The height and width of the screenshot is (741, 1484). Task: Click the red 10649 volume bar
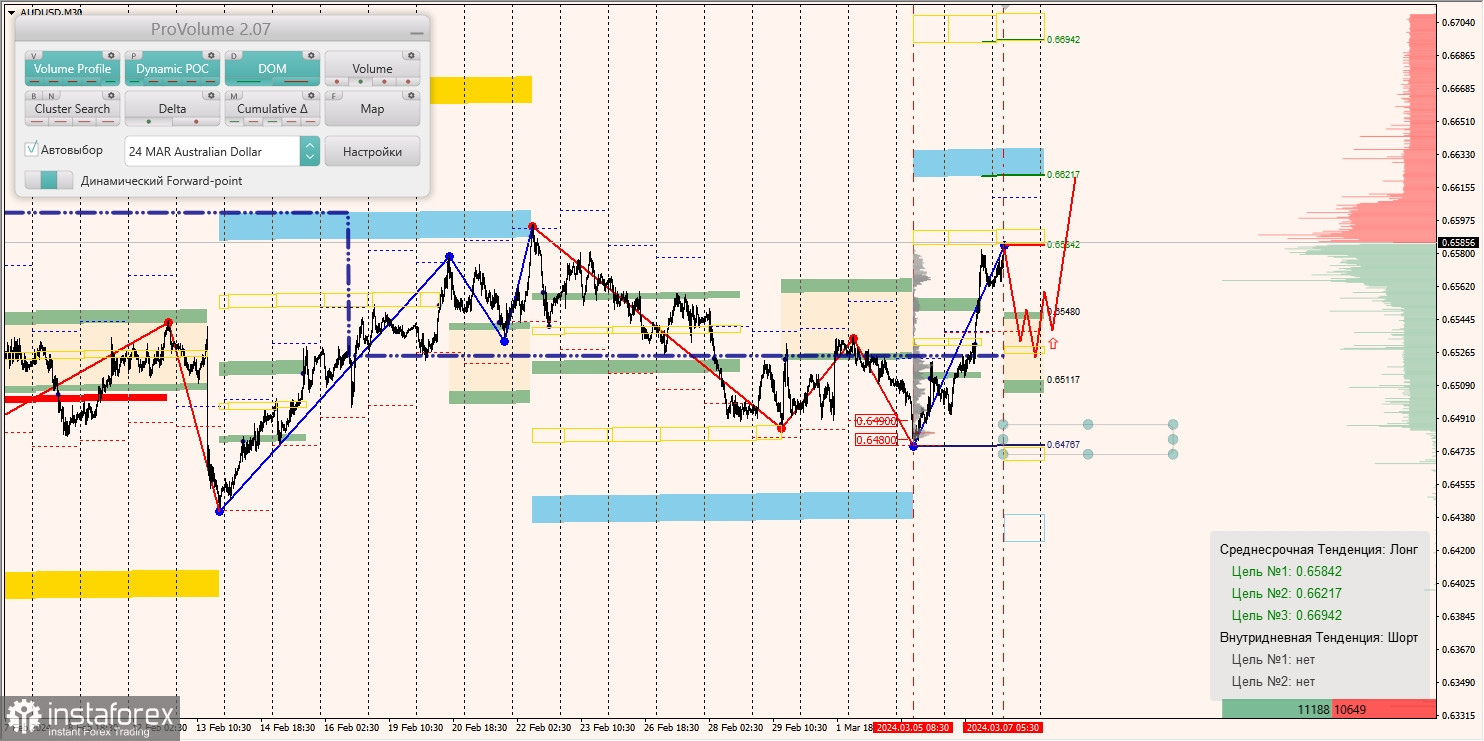1384,709
